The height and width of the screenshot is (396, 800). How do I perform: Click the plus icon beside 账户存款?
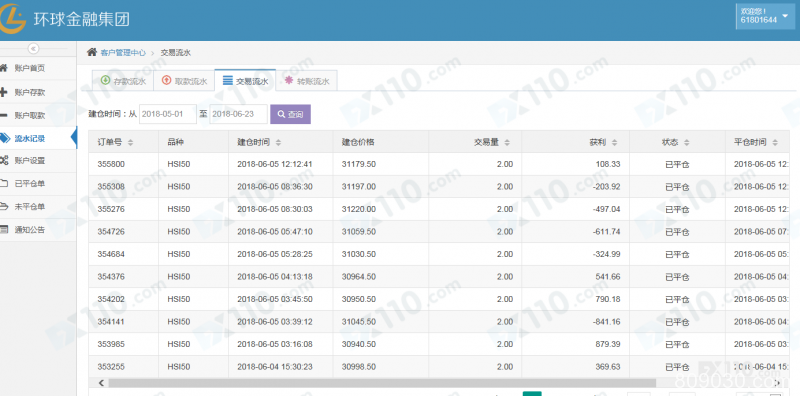(x=4, y=92)
